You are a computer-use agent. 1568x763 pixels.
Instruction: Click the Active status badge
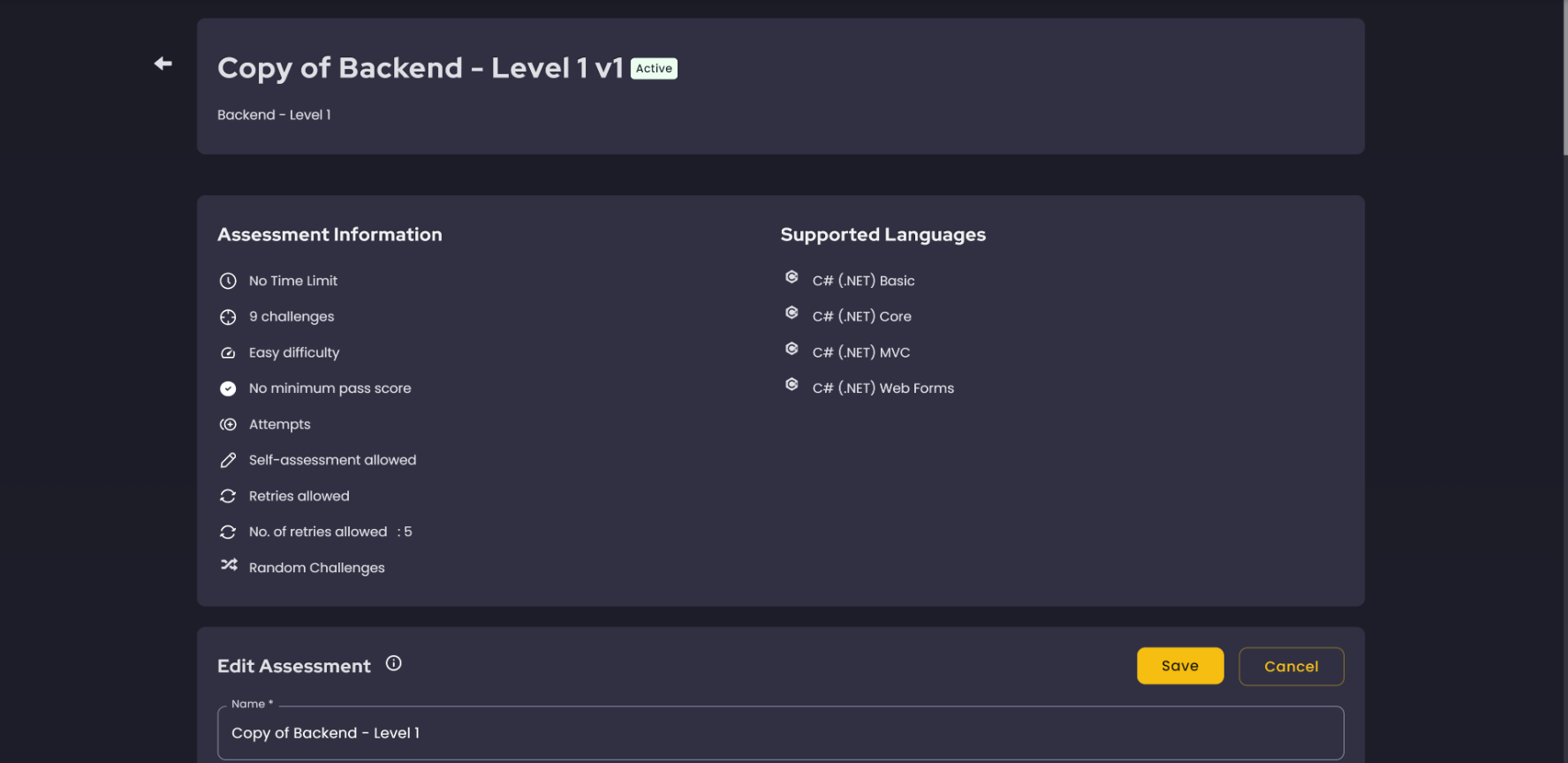pyautogui.click(x=654, y=69)
